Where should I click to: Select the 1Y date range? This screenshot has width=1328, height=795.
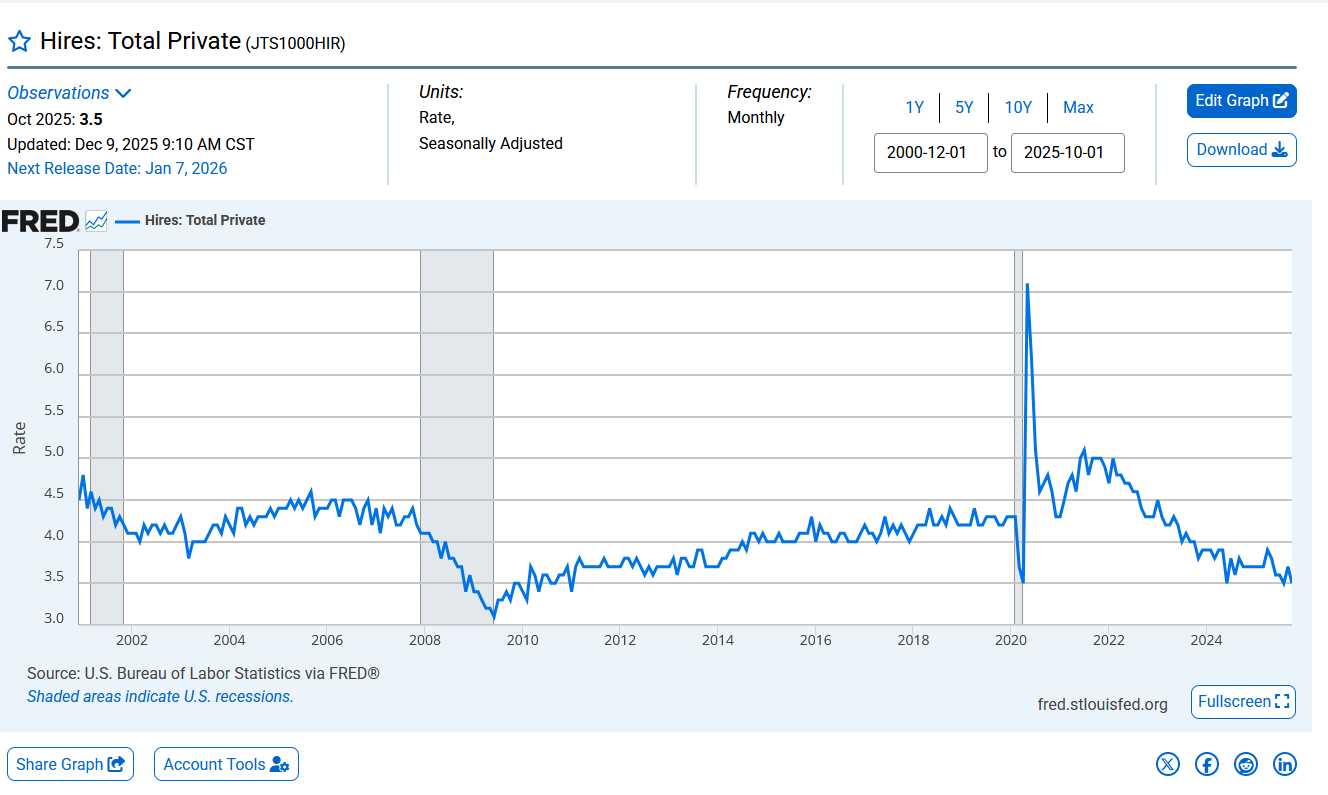coord(915,107)
